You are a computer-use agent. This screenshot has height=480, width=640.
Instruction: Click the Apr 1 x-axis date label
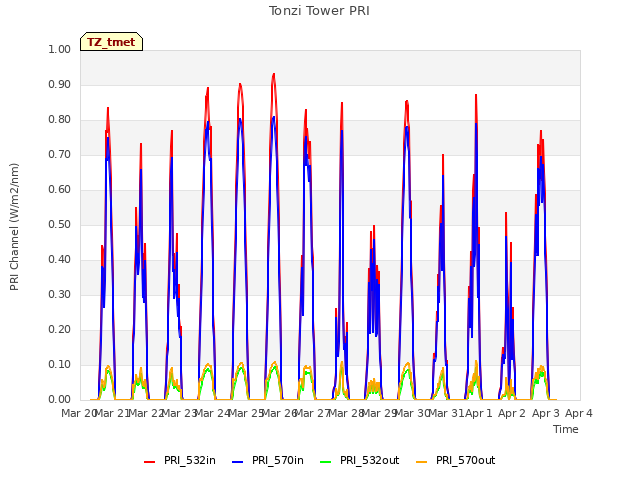tap(479, 413)
